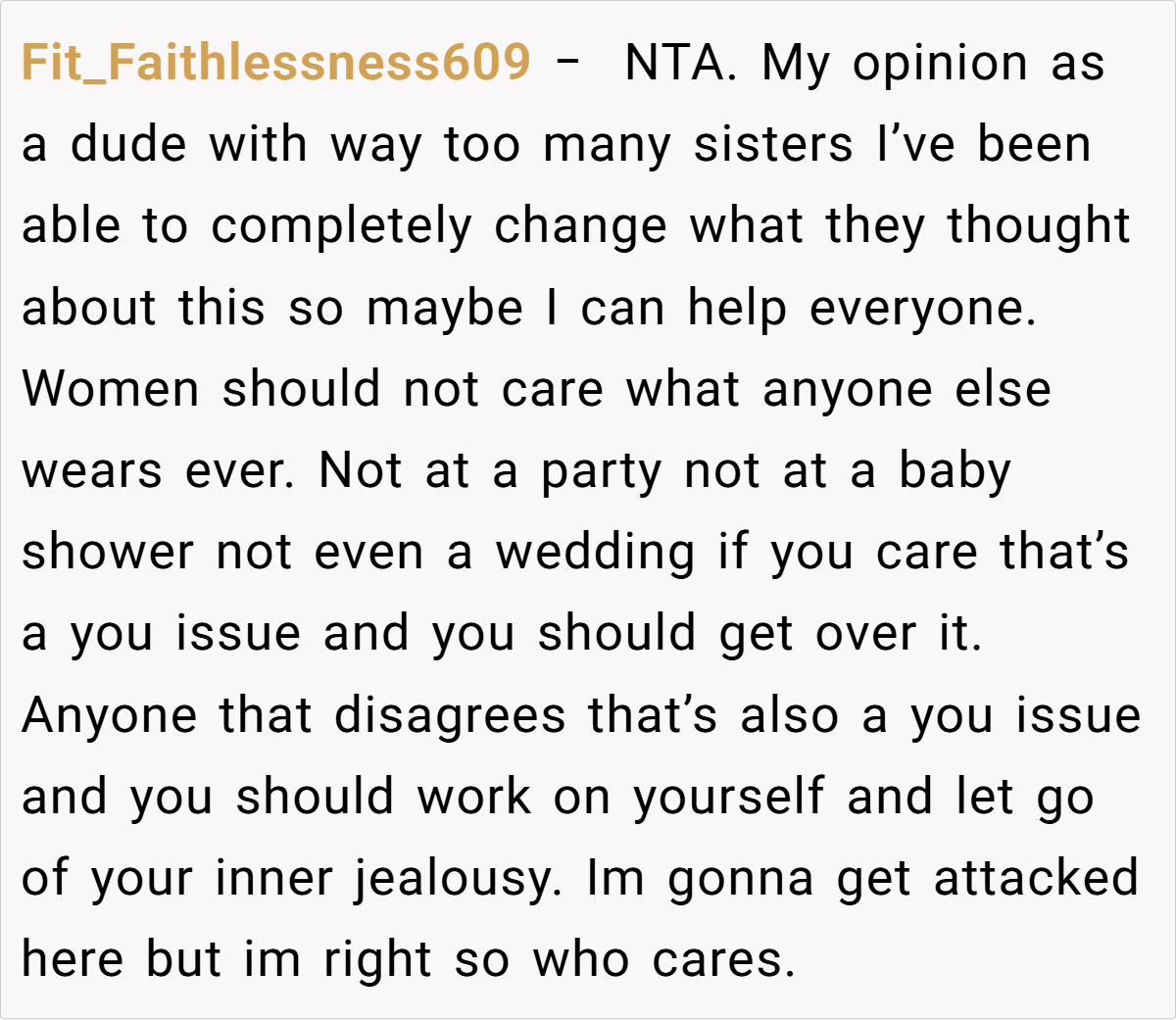
Task: Click the words "work on yourself"
Action: click(x=620, y=796)
